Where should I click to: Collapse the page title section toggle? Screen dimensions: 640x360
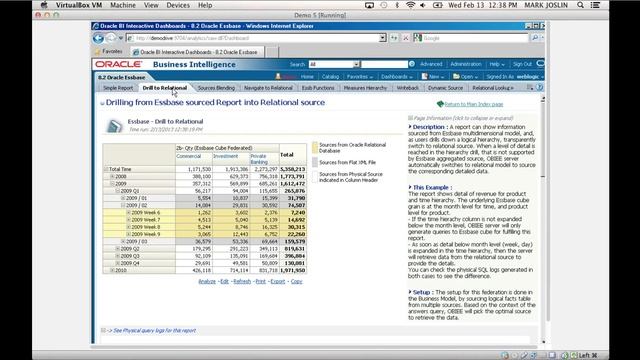pyautogui.click(x=102, y=103)
